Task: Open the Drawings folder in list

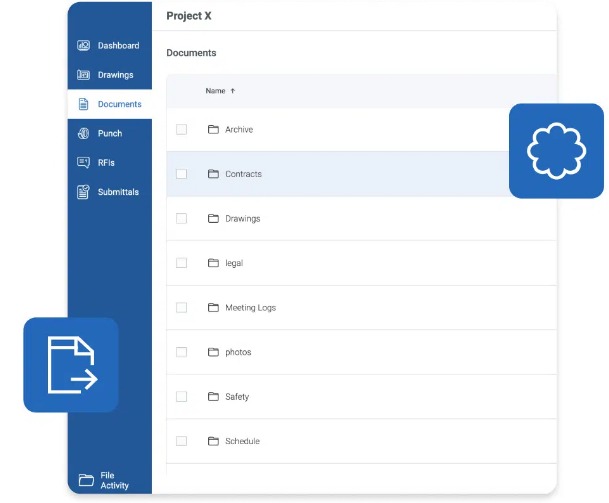Action: tap(242, 219)
